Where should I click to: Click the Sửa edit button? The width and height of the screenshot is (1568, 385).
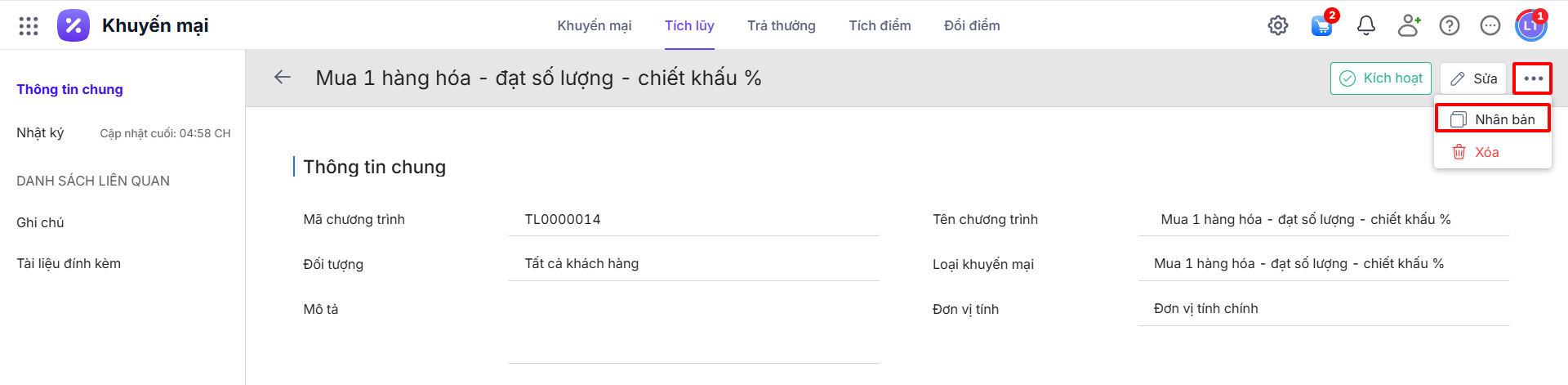tap(1473, 78)
